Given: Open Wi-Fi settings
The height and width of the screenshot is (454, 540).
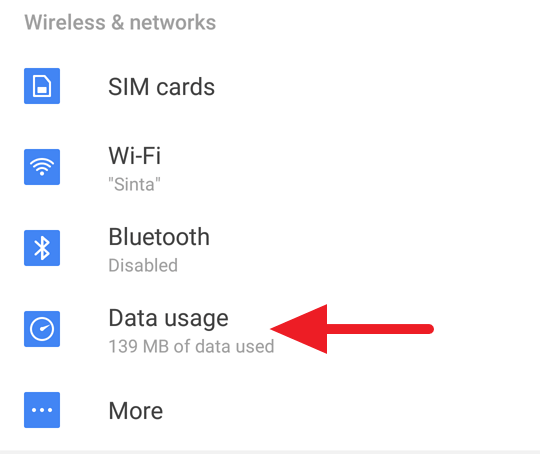Looking at the screenshot, I should [270, 167].
